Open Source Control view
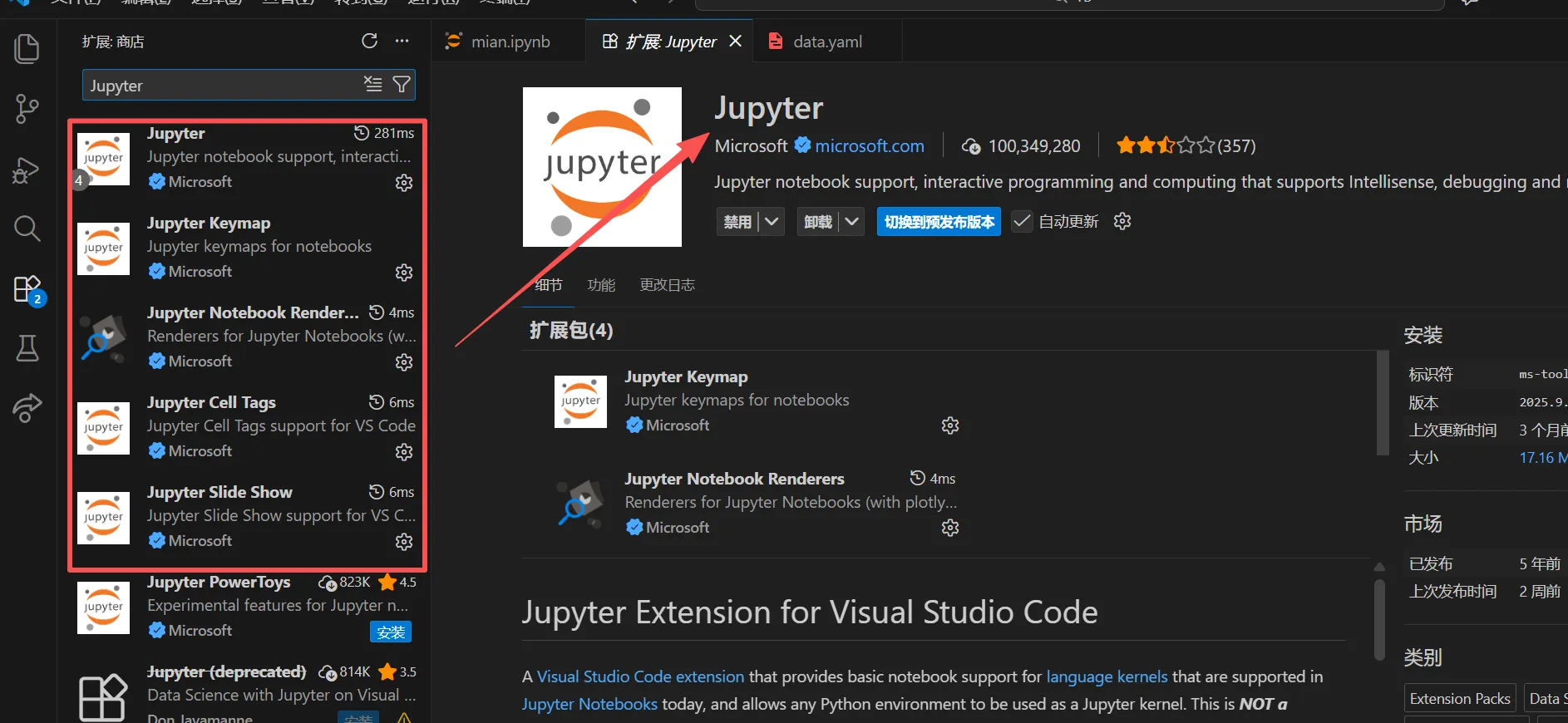Image resolution: width=1568 pixels, height=723 pixels. click(27, 109)
